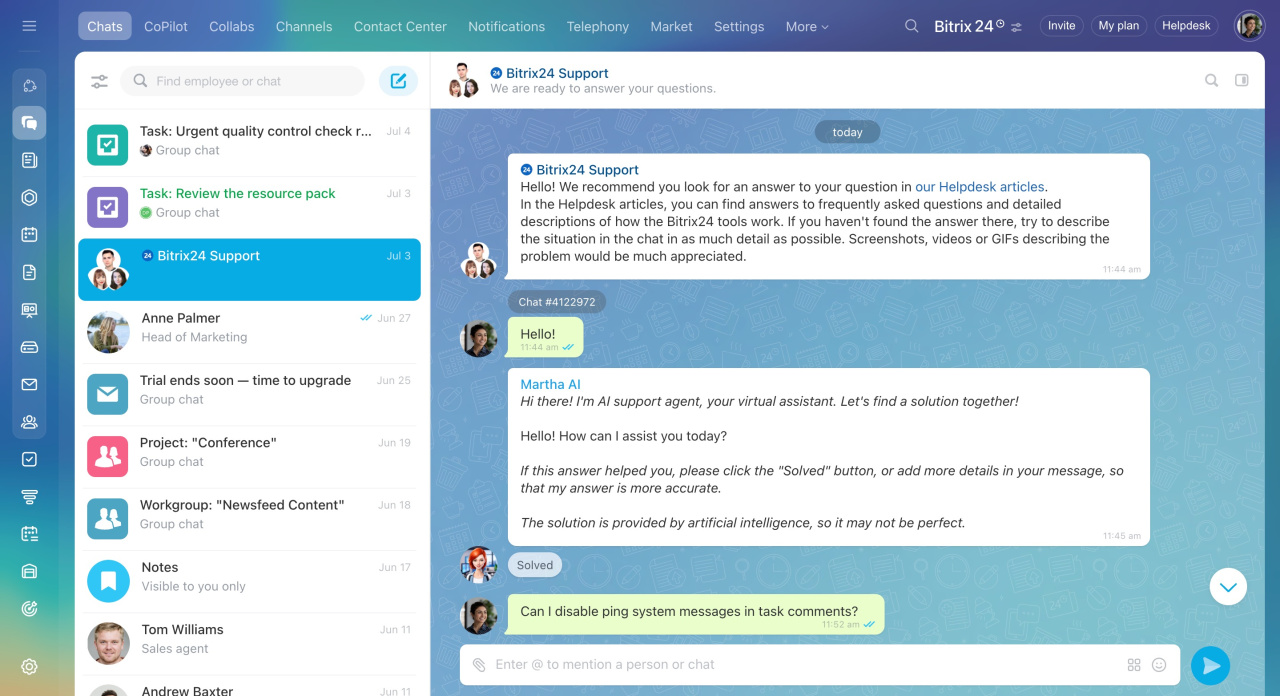Click the My plan button
Image resolution: width=1280 pixels, height=696 pixels.
[x=1119, y=26]
